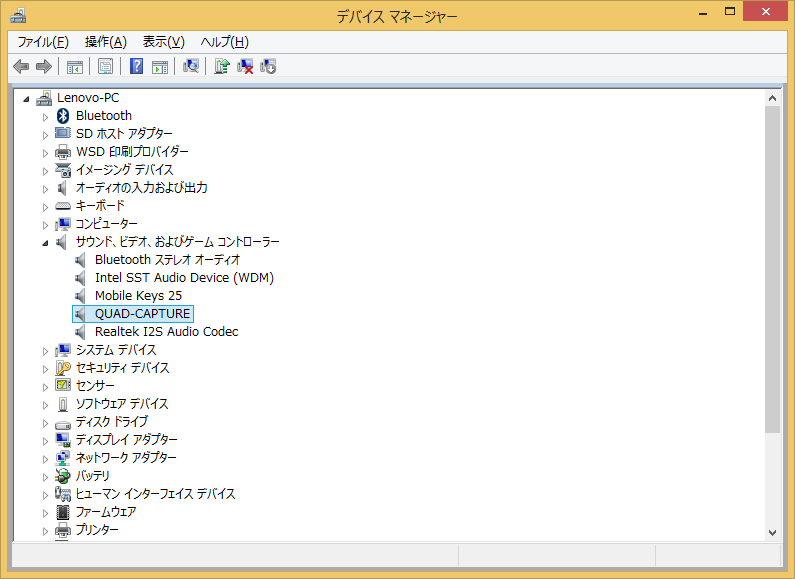Select Intel SST Audio Device (WDM)
This screenshot has width=795, height=579.
[184, 278]
